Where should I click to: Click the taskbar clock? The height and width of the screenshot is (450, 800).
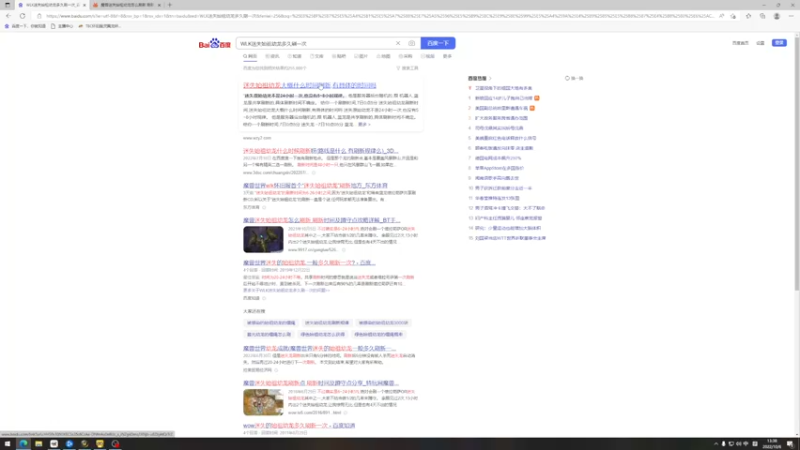pyautogui.click(x=772, y=444)
